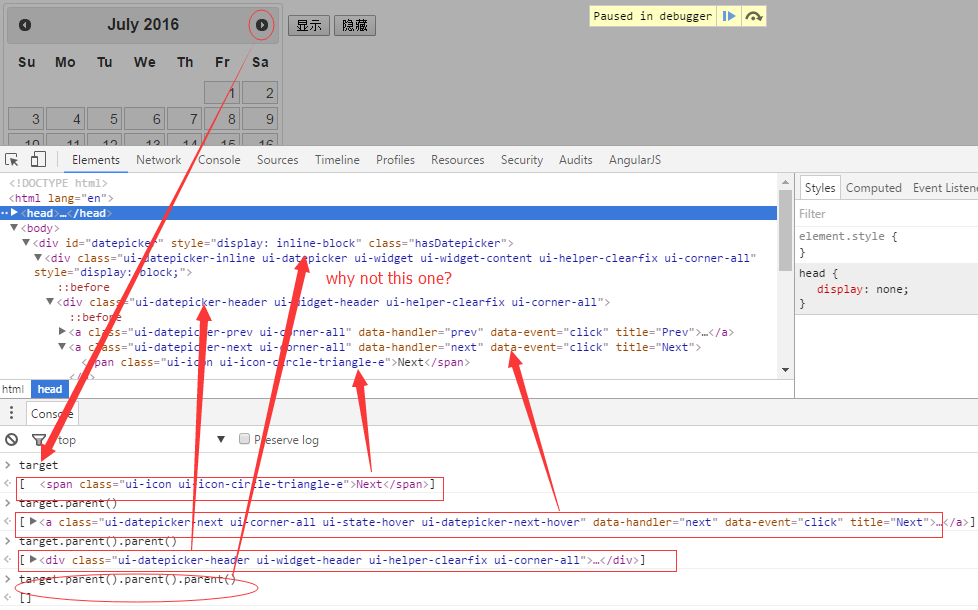Click the element.style rule block
Viewport: 978px width, 610px height.
(886, 244)
